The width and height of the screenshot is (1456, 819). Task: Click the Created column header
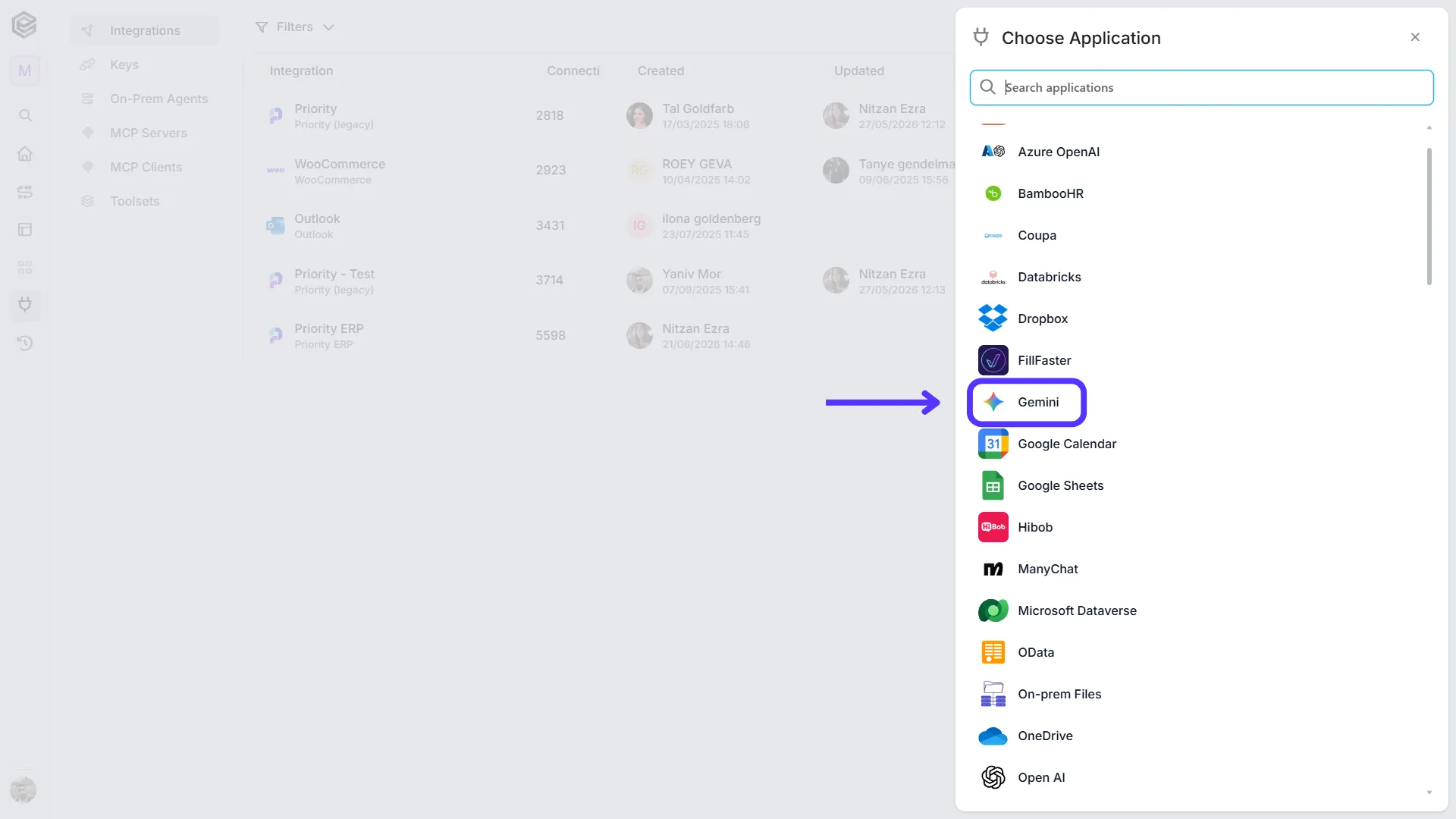point(661,71)
